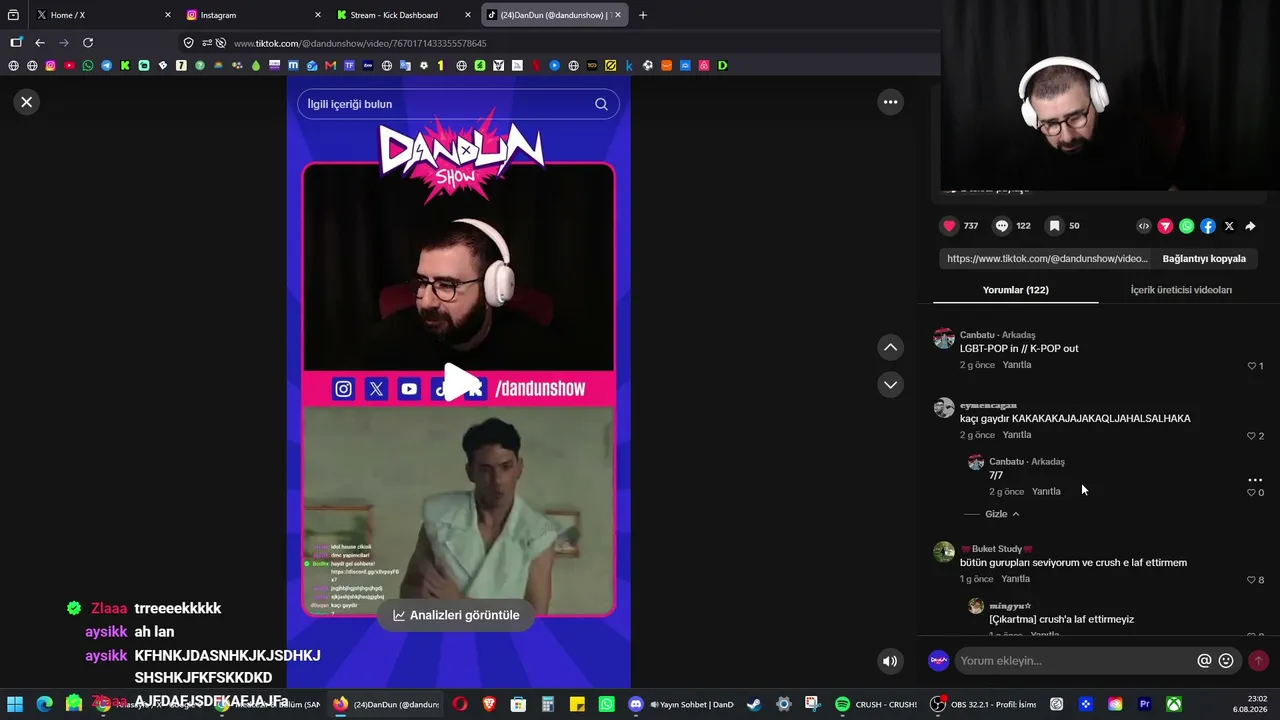Open the taskbar clock showing 23:02
Viewport: 1280px width, 720px height.
(1250, 704)
